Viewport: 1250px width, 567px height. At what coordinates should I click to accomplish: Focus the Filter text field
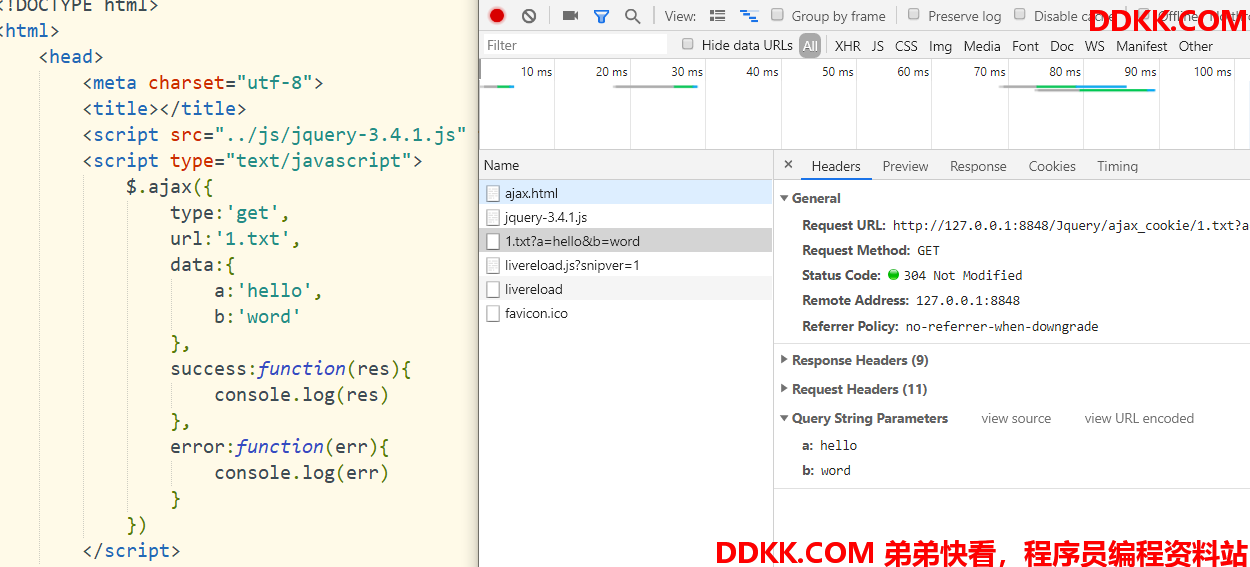574,45
